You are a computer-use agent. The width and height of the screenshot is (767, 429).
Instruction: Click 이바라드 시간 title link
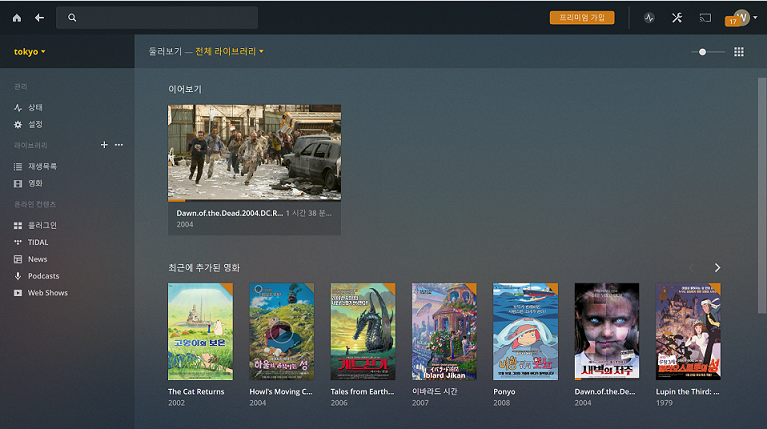434,391
